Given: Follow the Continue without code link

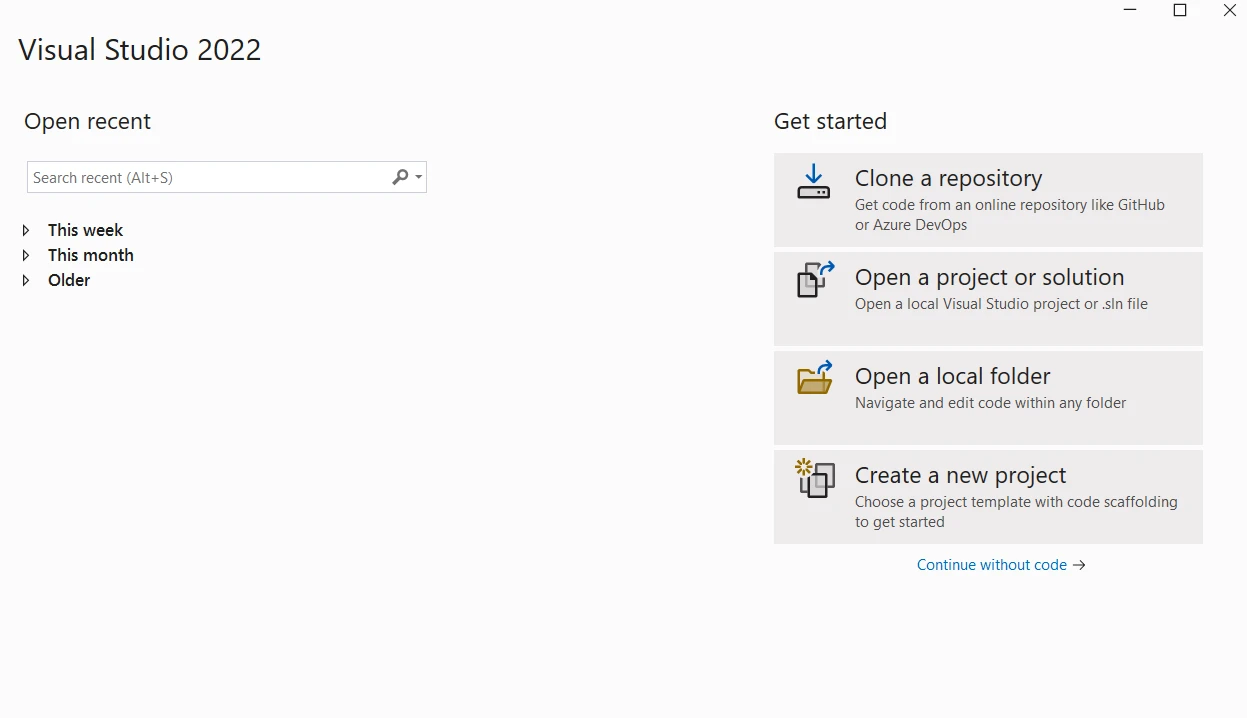Looking at the screenshot, I should [991, 565].
